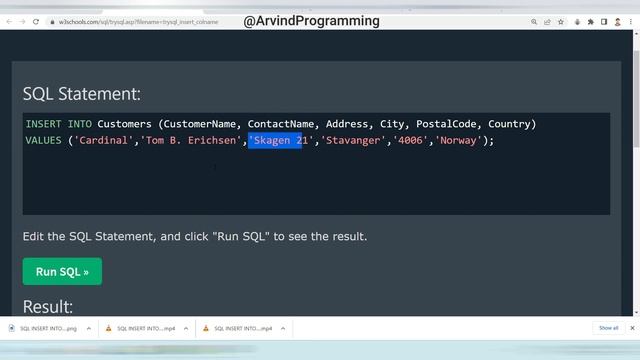The image size is (640, 360).
Task: Click the 'Stavanger' value in SQL
Action: click(353, 140)
